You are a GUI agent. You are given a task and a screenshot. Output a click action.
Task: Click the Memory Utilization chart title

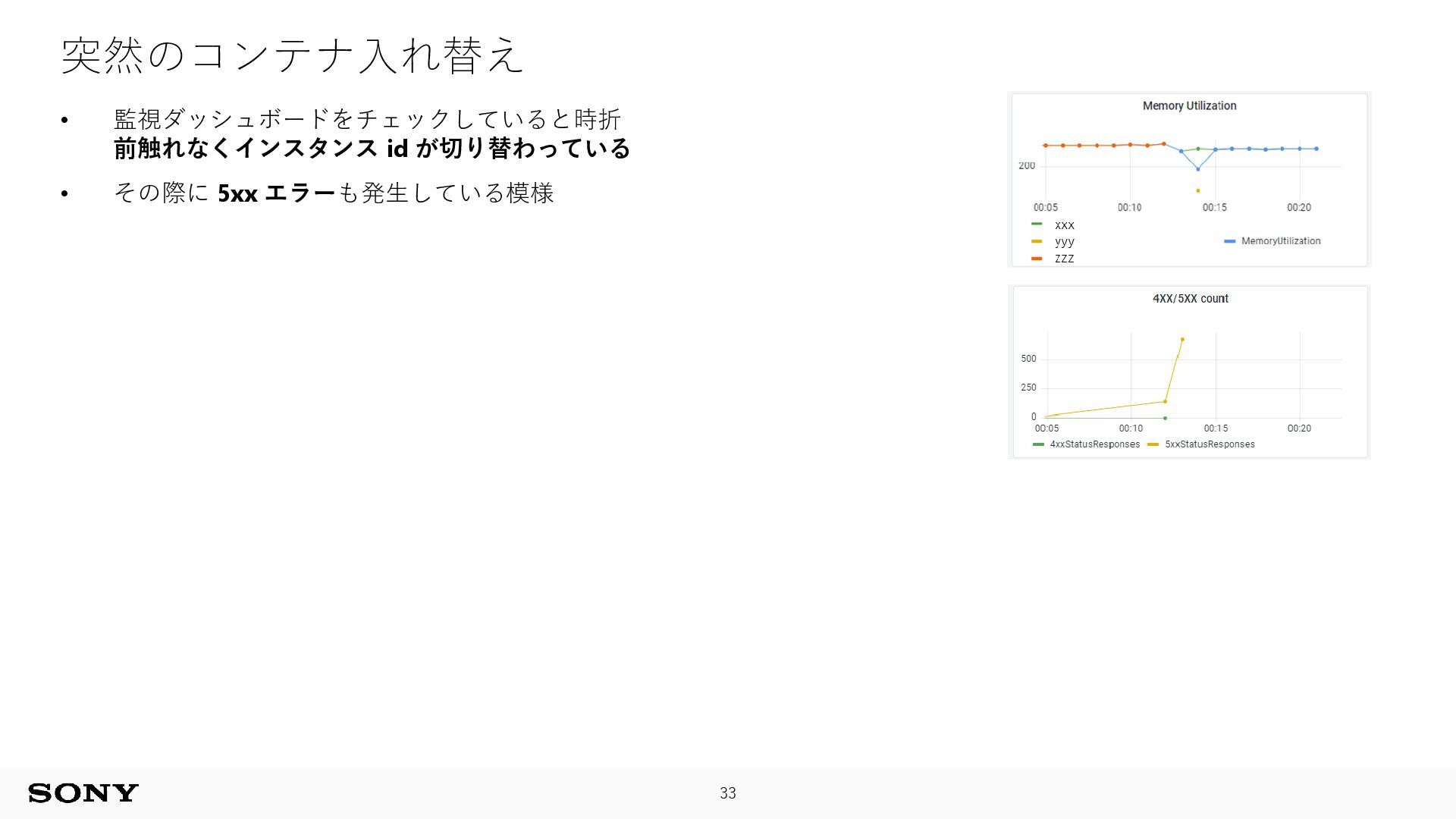[1189, 106]
